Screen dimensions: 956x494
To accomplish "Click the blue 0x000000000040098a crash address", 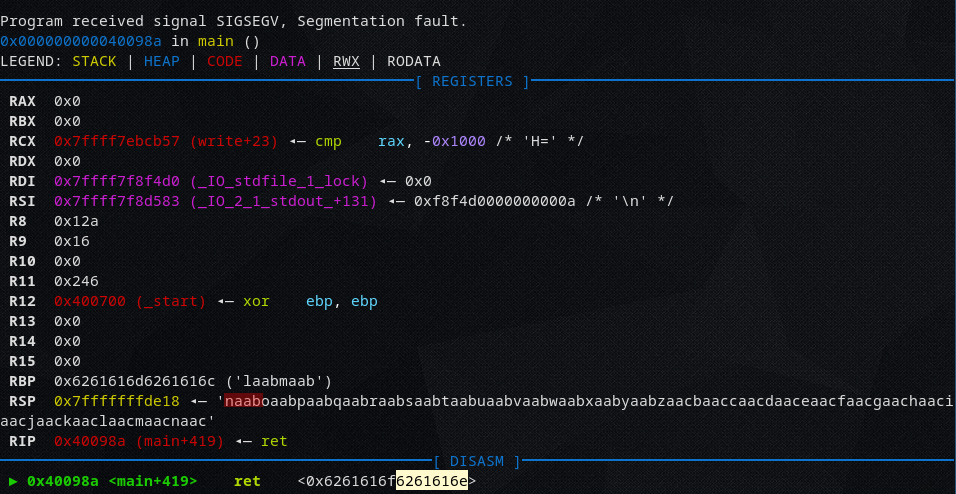I will click(81, 41).
